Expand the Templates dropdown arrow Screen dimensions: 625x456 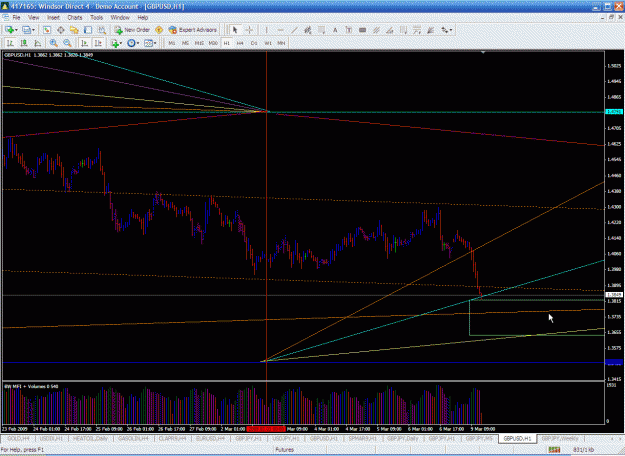tap(155, 43)
